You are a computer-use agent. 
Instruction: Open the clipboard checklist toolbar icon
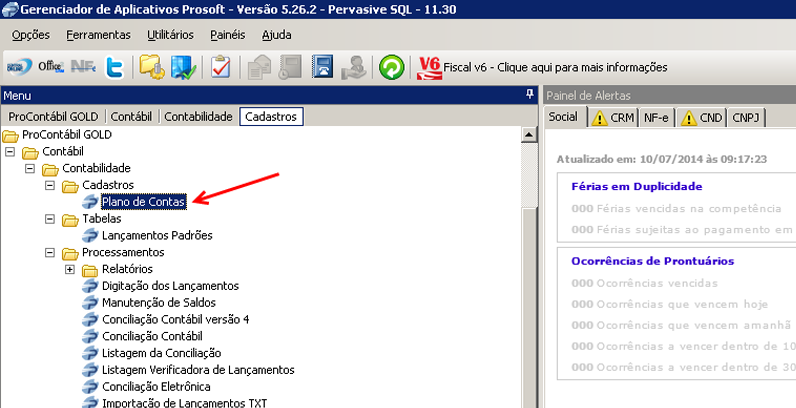(x=221, y=67)
